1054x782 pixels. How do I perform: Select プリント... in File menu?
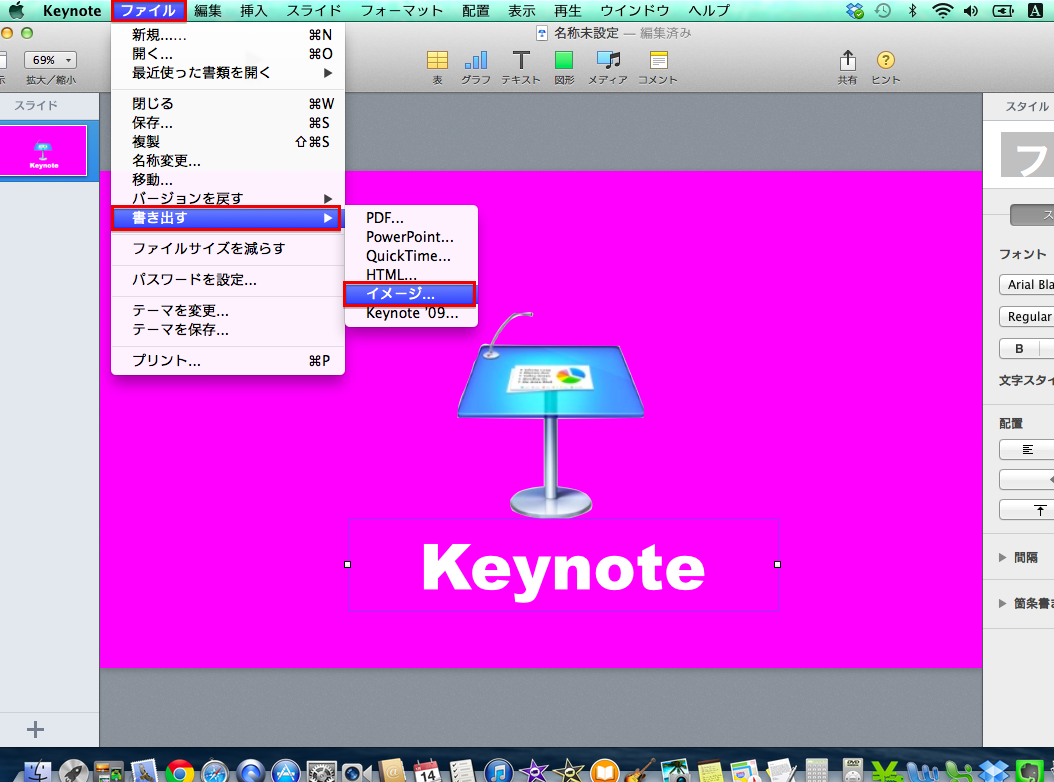pos(228,360)
